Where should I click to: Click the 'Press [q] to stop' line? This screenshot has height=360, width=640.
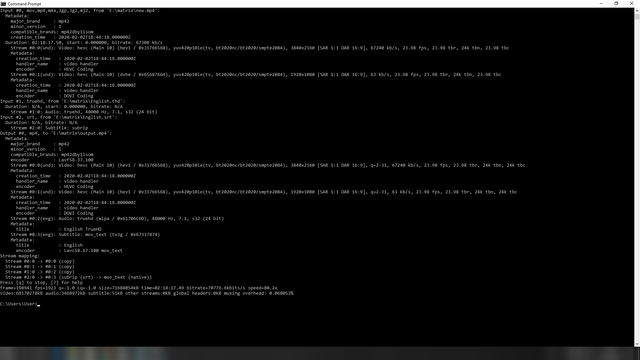[41, 282]
